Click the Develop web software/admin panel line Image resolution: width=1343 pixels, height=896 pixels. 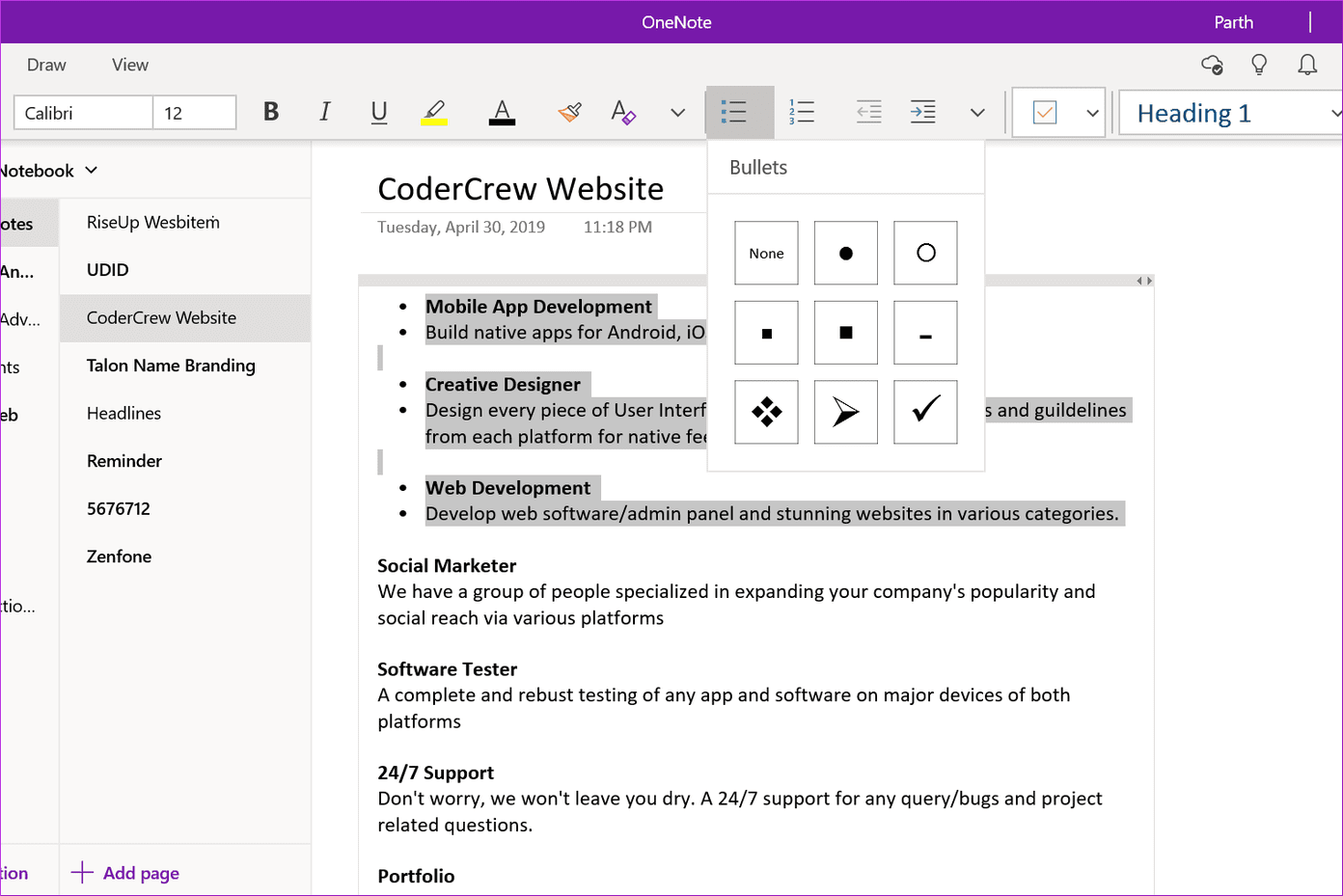(772, 514)
